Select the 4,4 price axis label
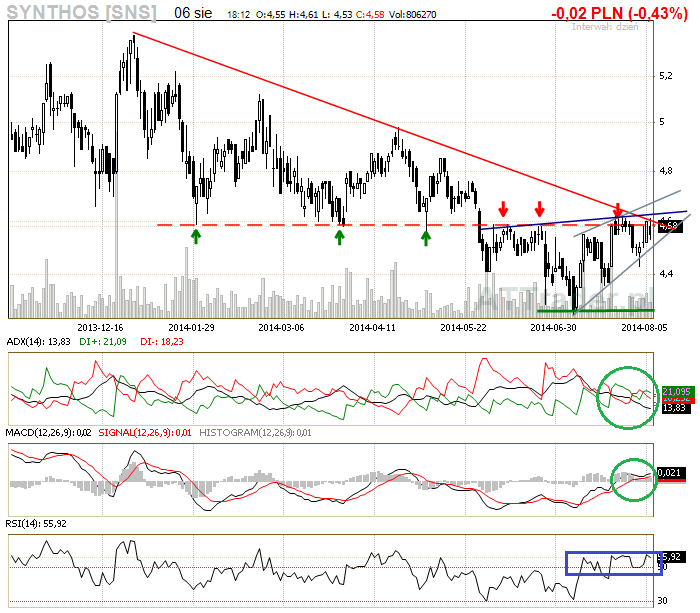This screenshot has width=700, height=613. (x=666, y=274)
